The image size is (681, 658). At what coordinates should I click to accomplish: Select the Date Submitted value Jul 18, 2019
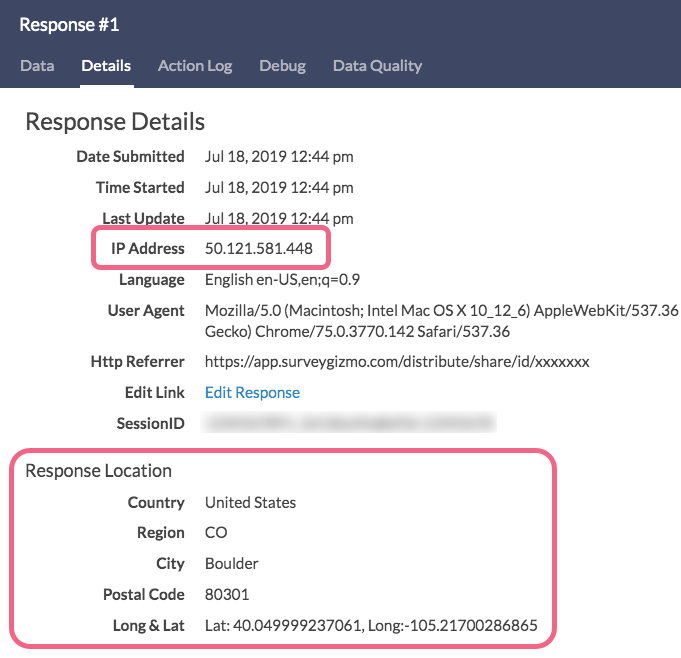pyautogui.click(x=279, y=156)
